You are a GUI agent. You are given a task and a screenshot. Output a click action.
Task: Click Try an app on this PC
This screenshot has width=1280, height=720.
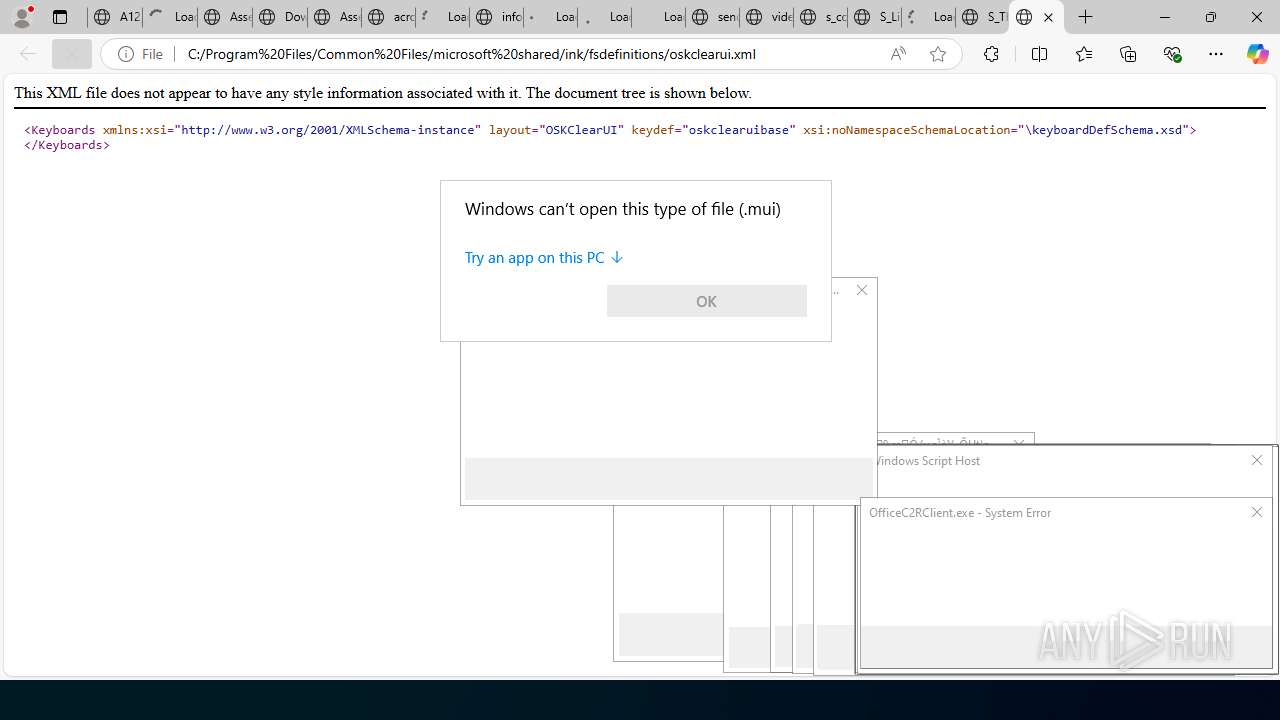544,258
